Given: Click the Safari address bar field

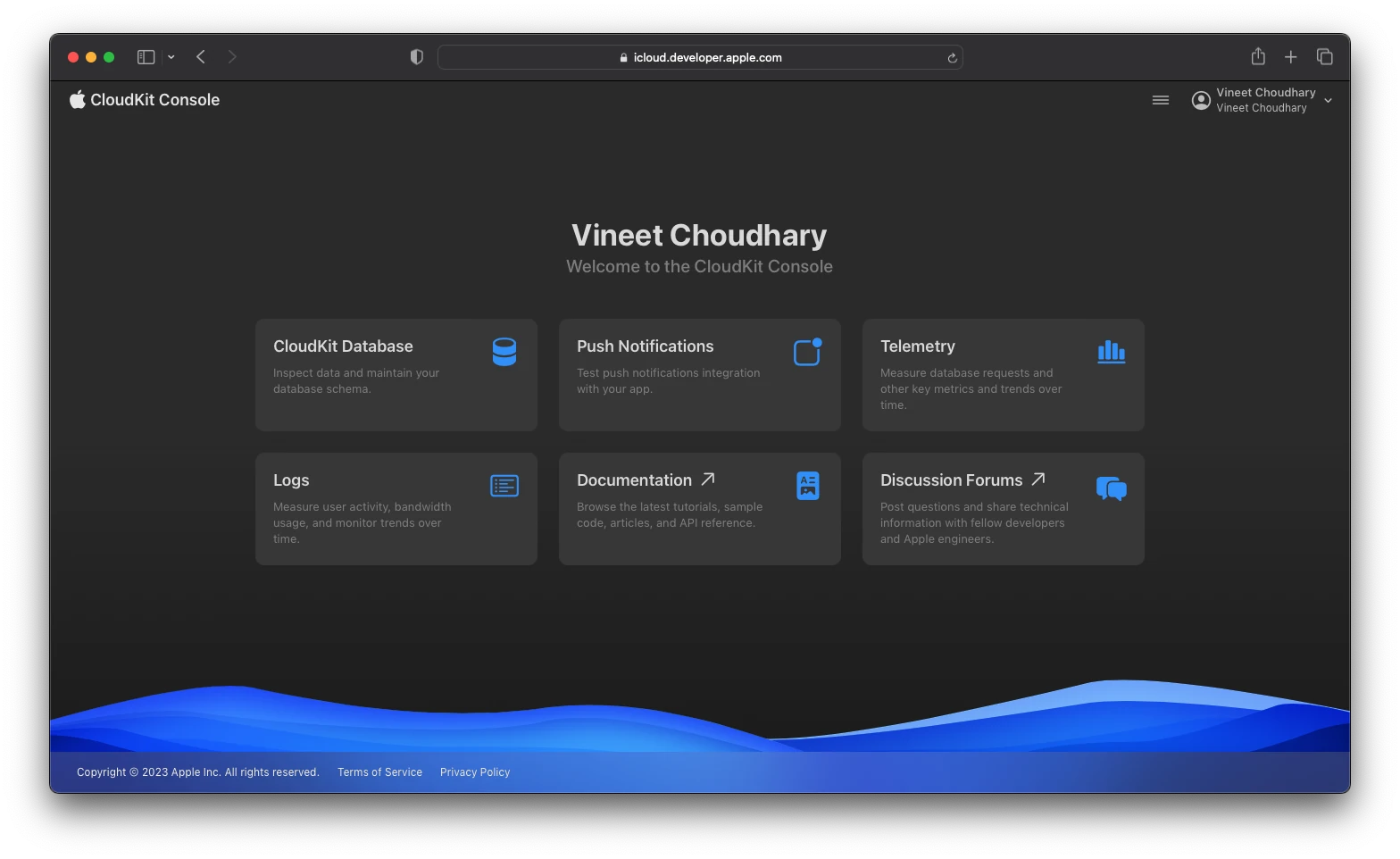Looking at the screenshot, I should coord(700,57).
